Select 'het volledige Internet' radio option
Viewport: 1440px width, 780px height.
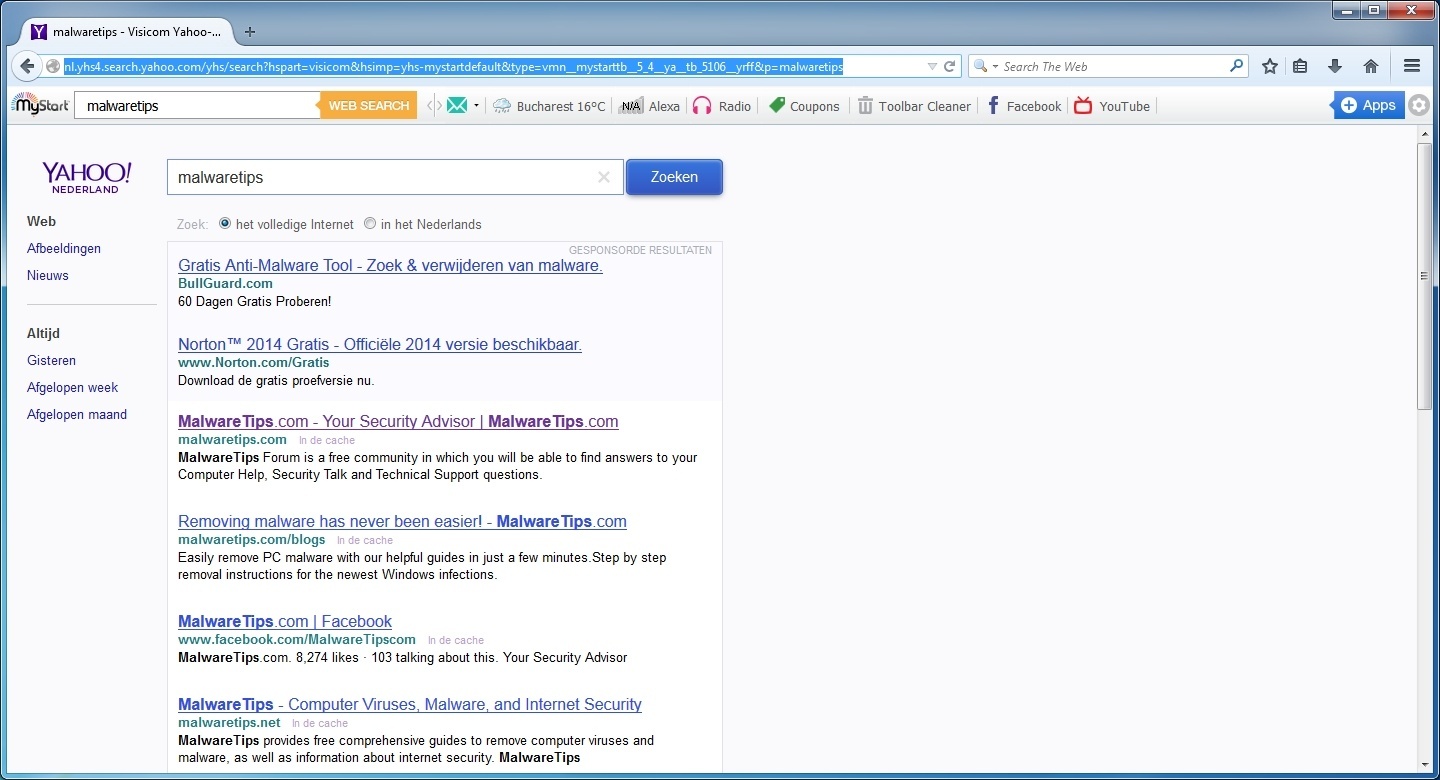[225, 224]
